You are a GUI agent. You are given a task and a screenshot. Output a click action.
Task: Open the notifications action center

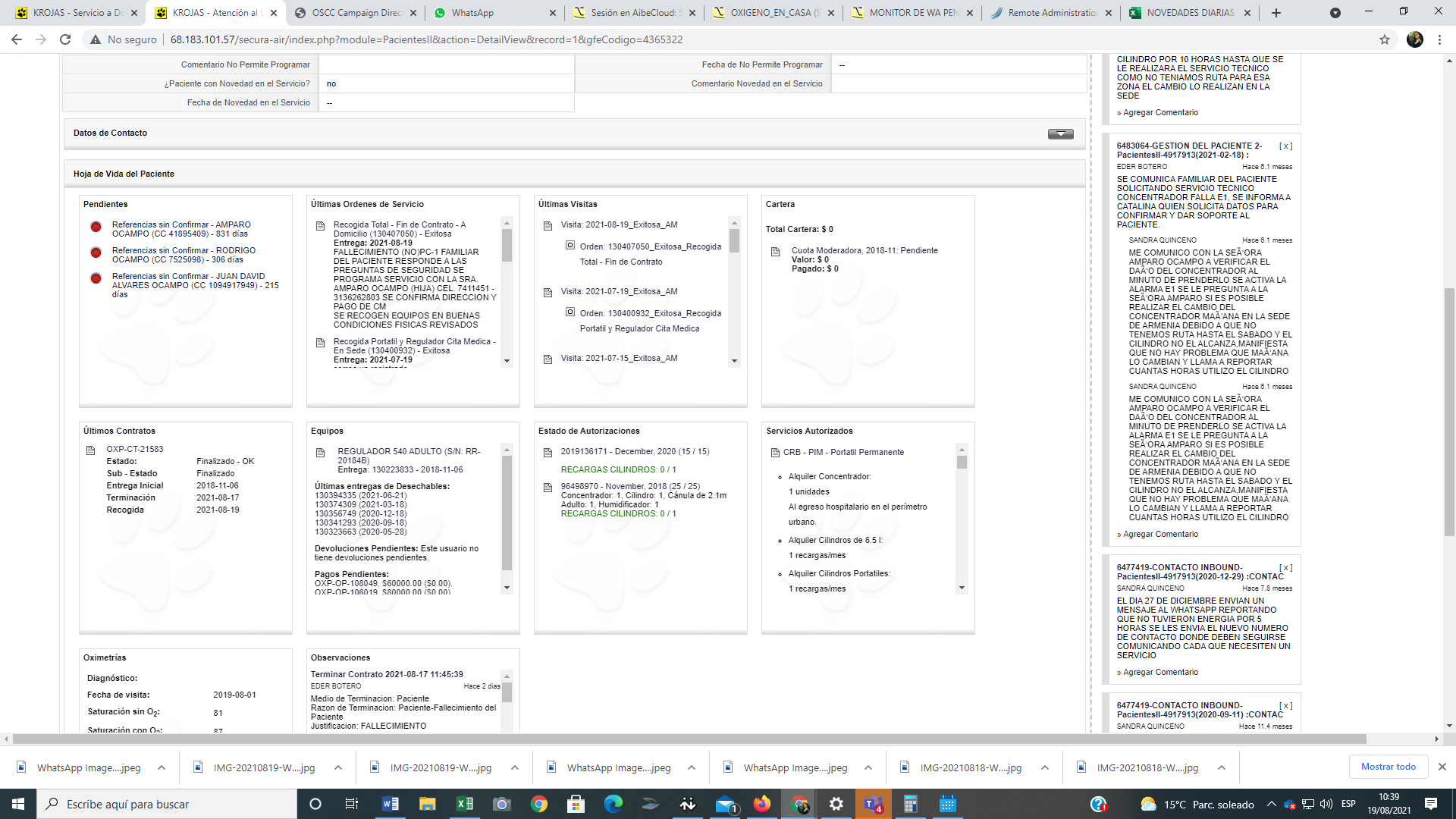[1431, 804]
